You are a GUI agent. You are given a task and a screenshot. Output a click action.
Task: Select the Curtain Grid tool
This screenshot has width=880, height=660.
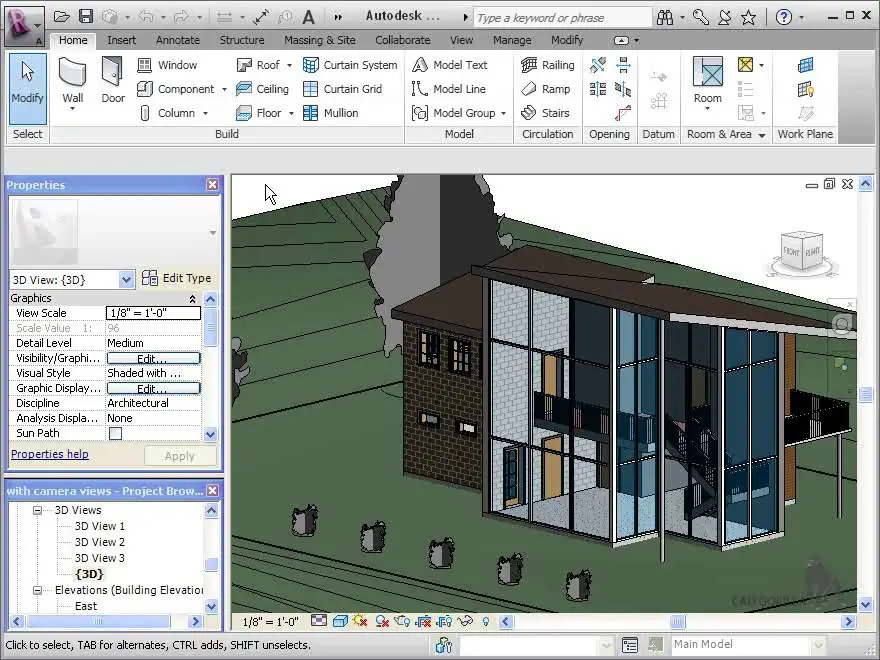(x=342, y=89)
